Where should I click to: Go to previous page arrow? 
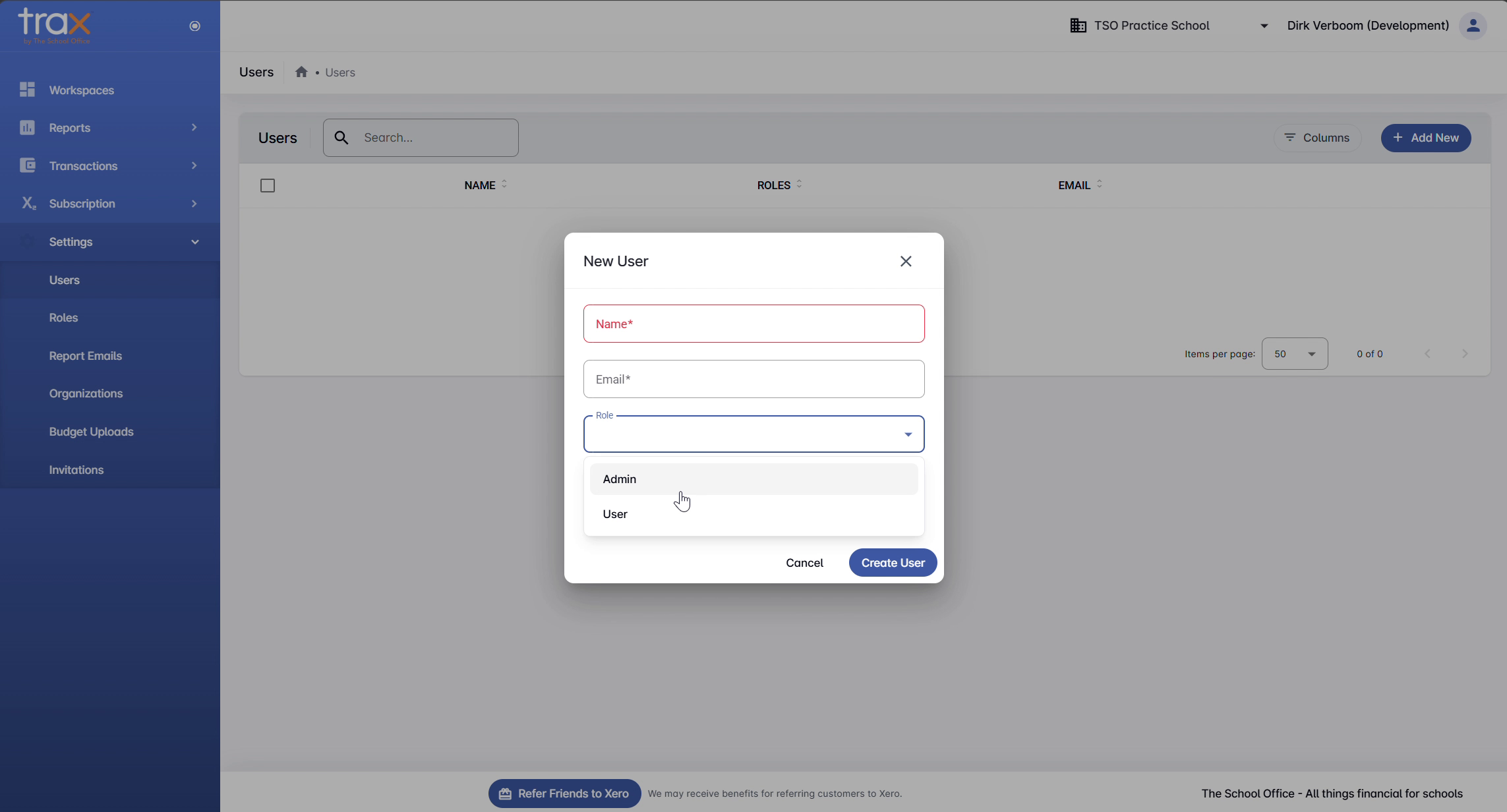pyautogui.click(x=1427, y=354)
